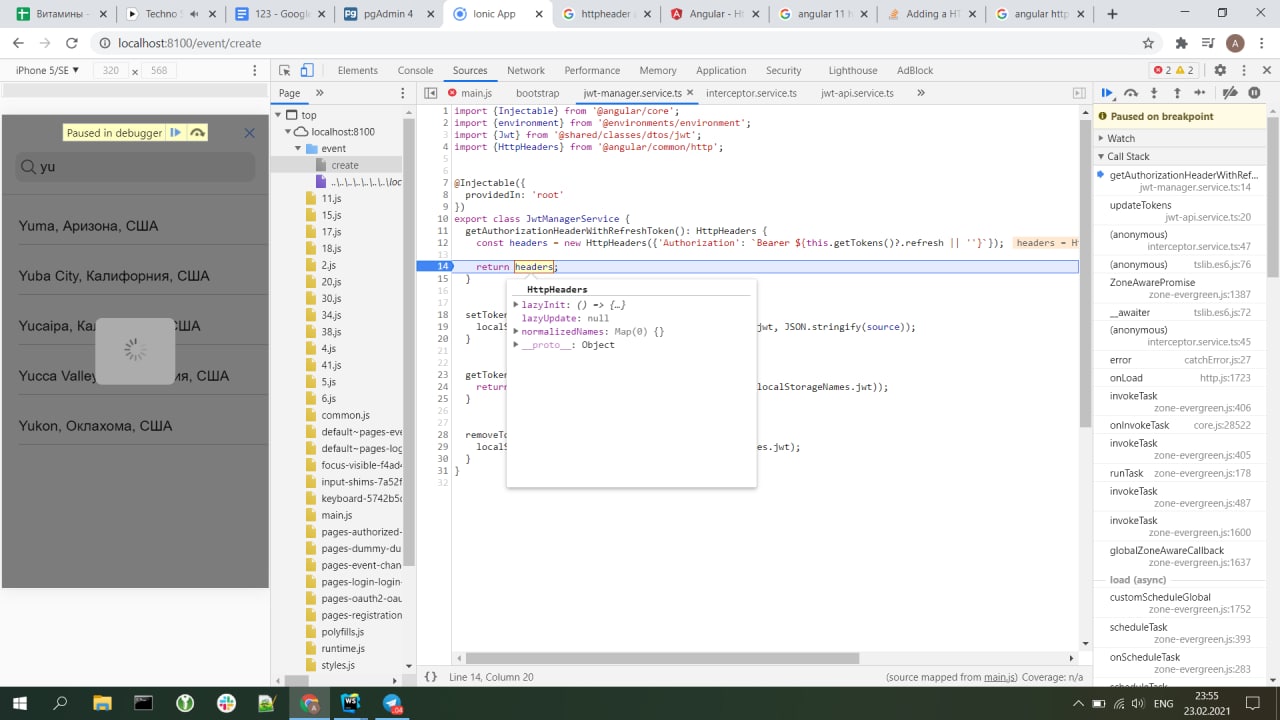Viewport: 1280px width, 720px height.
Task: Open the iPhone 5/SE device dropdown
Action: [47, 70]
